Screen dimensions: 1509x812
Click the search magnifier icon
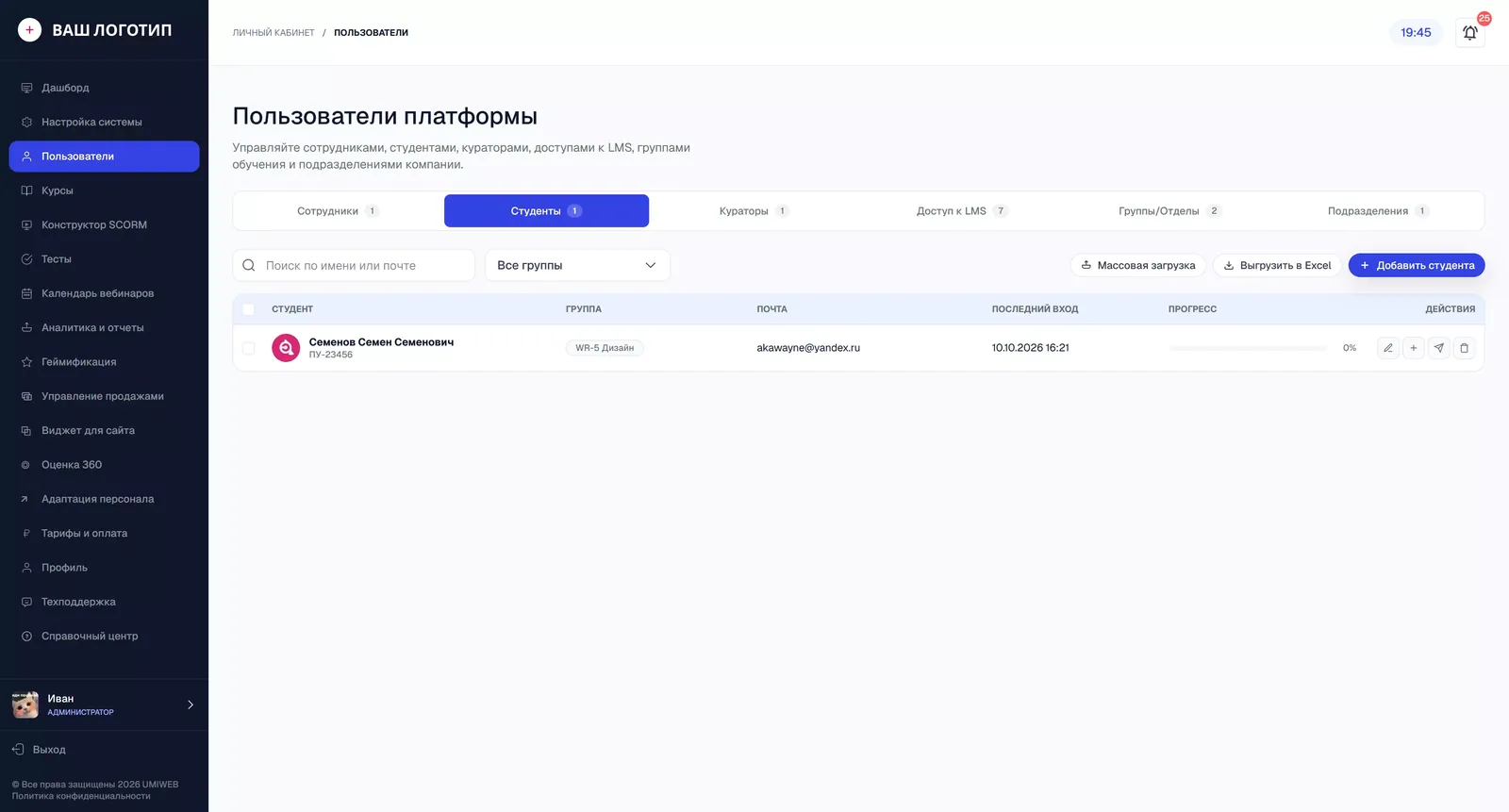(249, 266)
